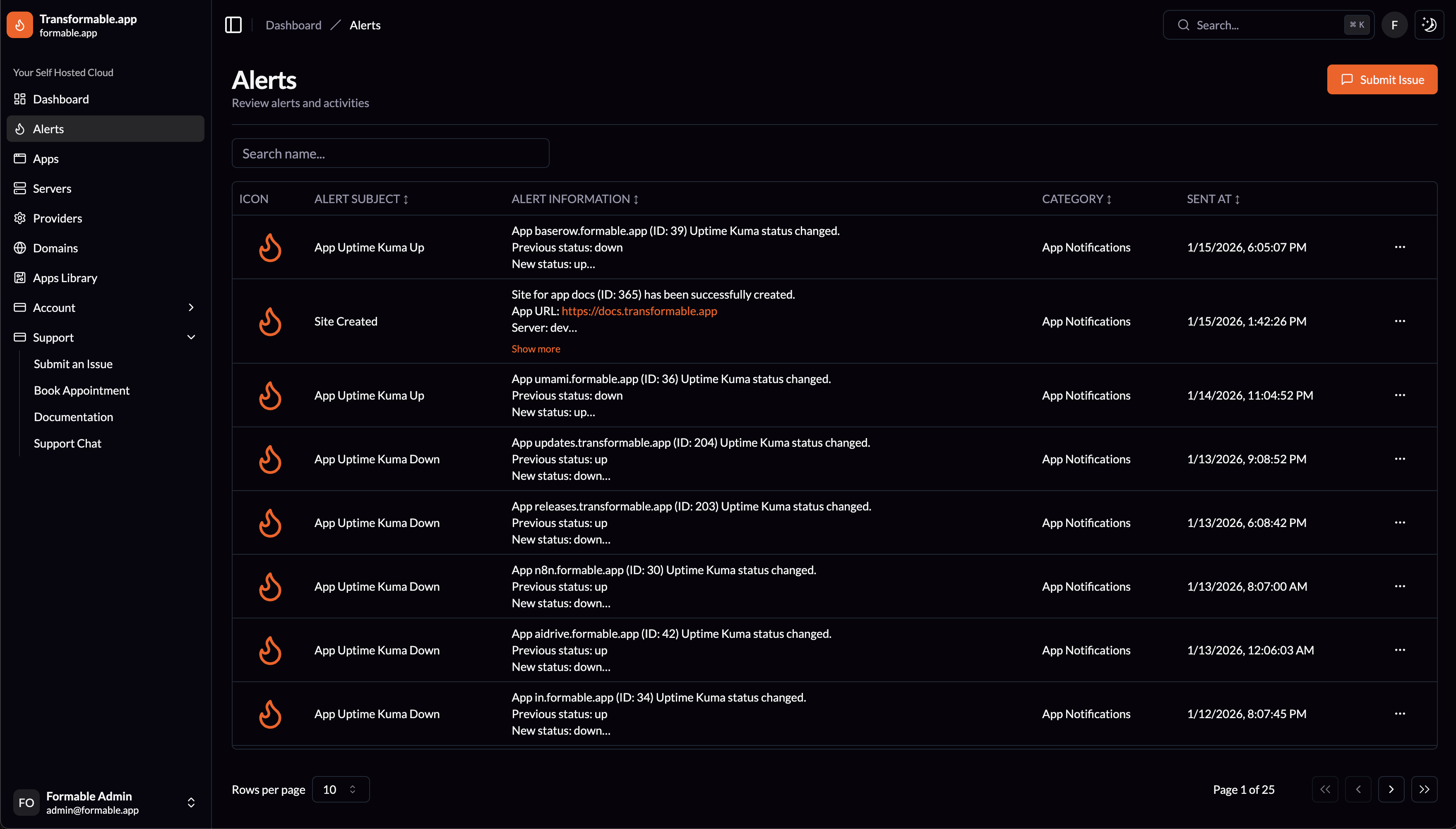Click the Transformable.app flame logo

pyautogui.click(x=19, y=24)
